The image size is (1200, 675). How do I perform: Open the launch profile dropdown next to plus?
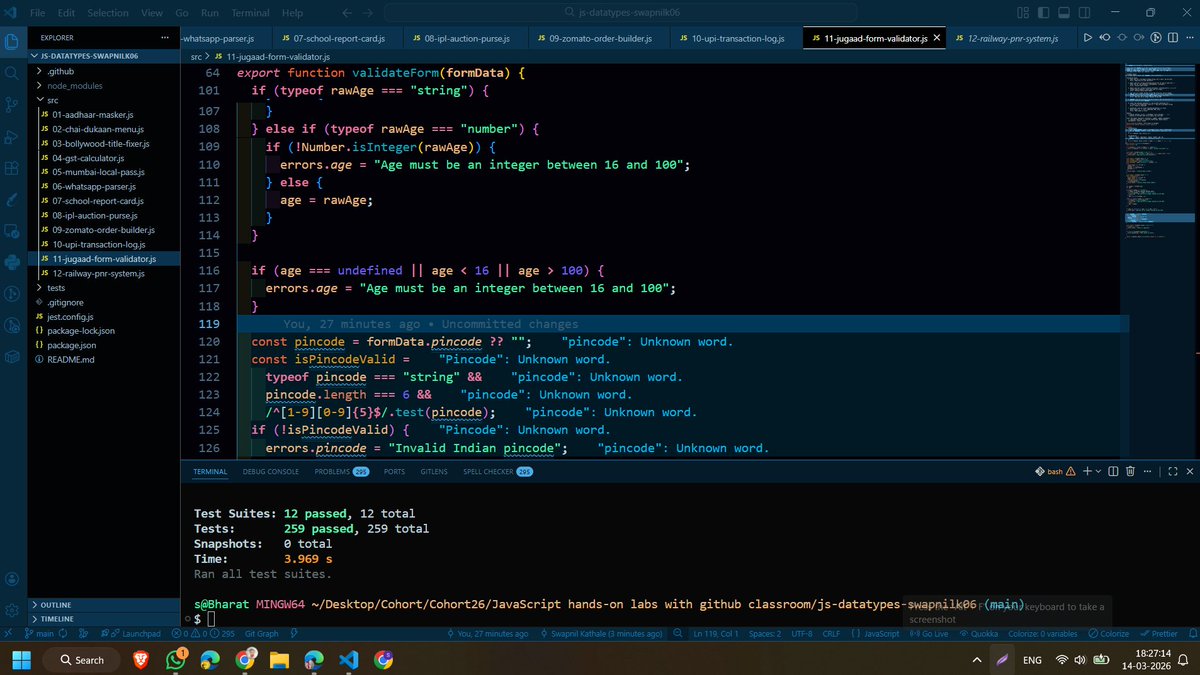(x=1098, y=471)
